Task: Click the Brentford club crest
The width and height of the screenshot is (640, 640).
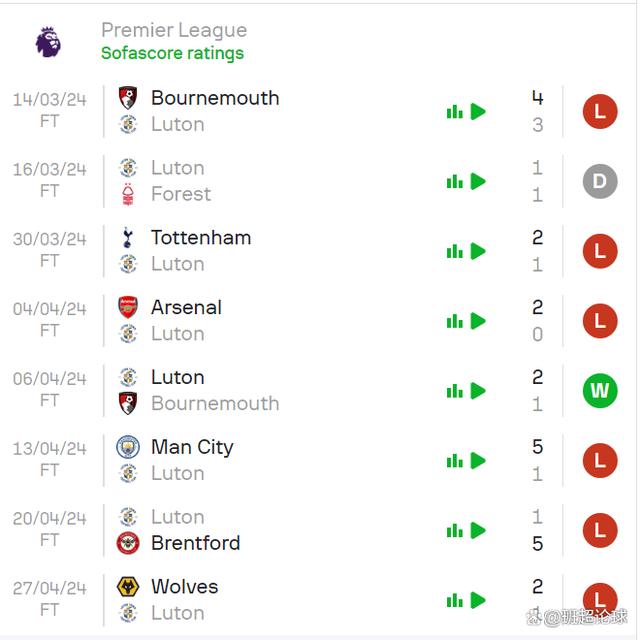Action: pos(128,543)
